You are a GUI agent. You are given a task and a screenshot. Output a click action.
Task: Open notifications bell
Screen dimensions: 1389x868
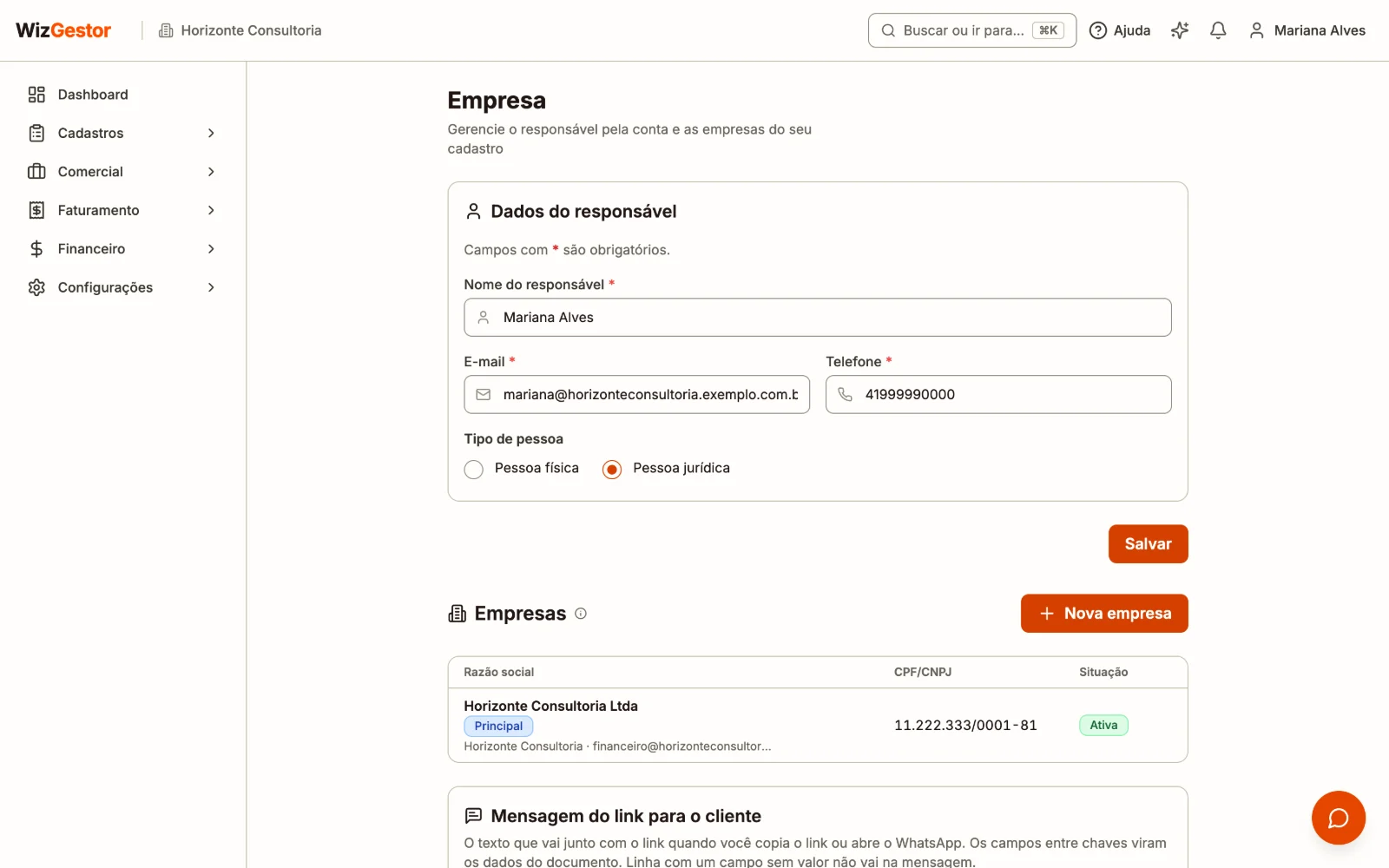1218,30
